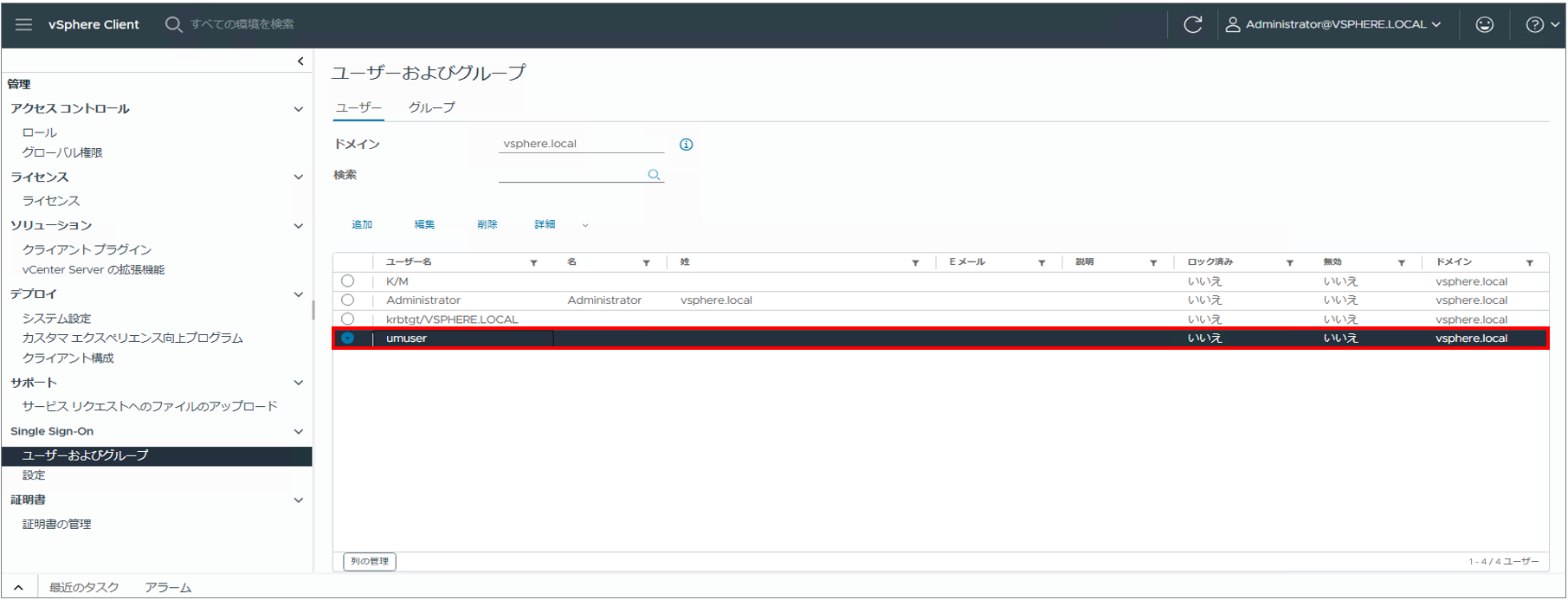The image size is (1568, 600).
Task: Collapse the ソリューション section
Action: coord(299,226)
